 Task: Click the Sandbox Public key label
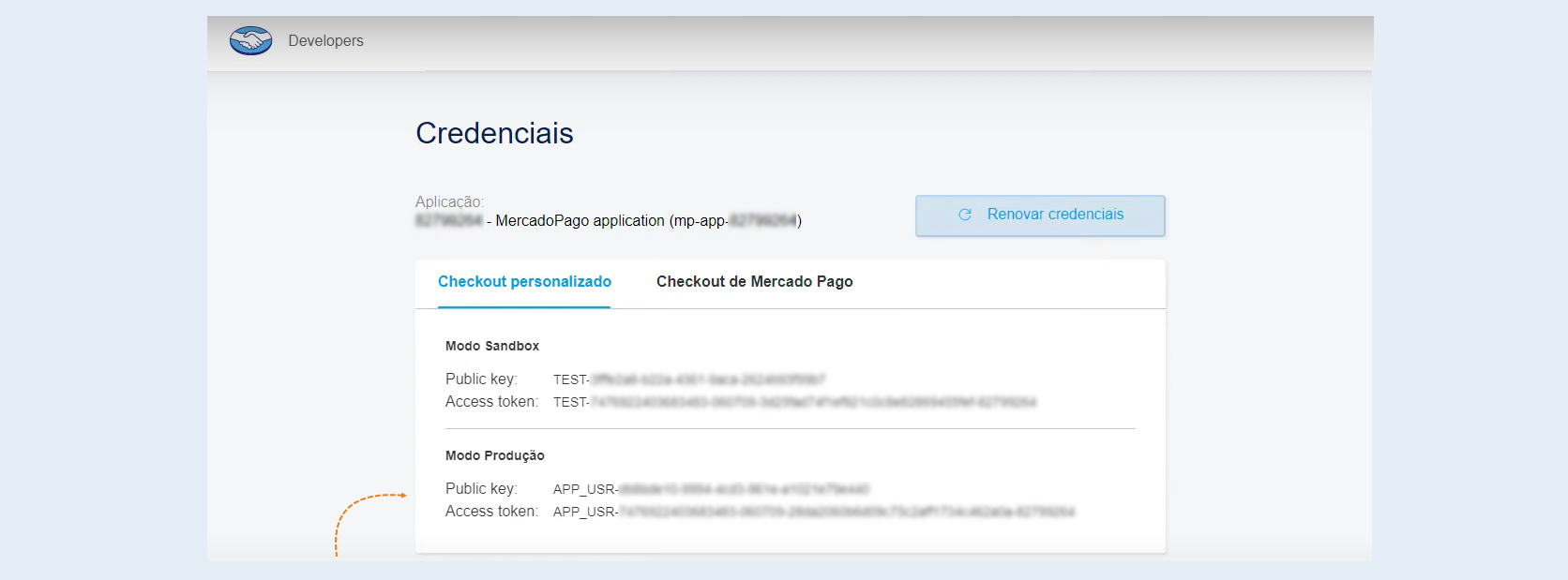[x=481, y=379]
